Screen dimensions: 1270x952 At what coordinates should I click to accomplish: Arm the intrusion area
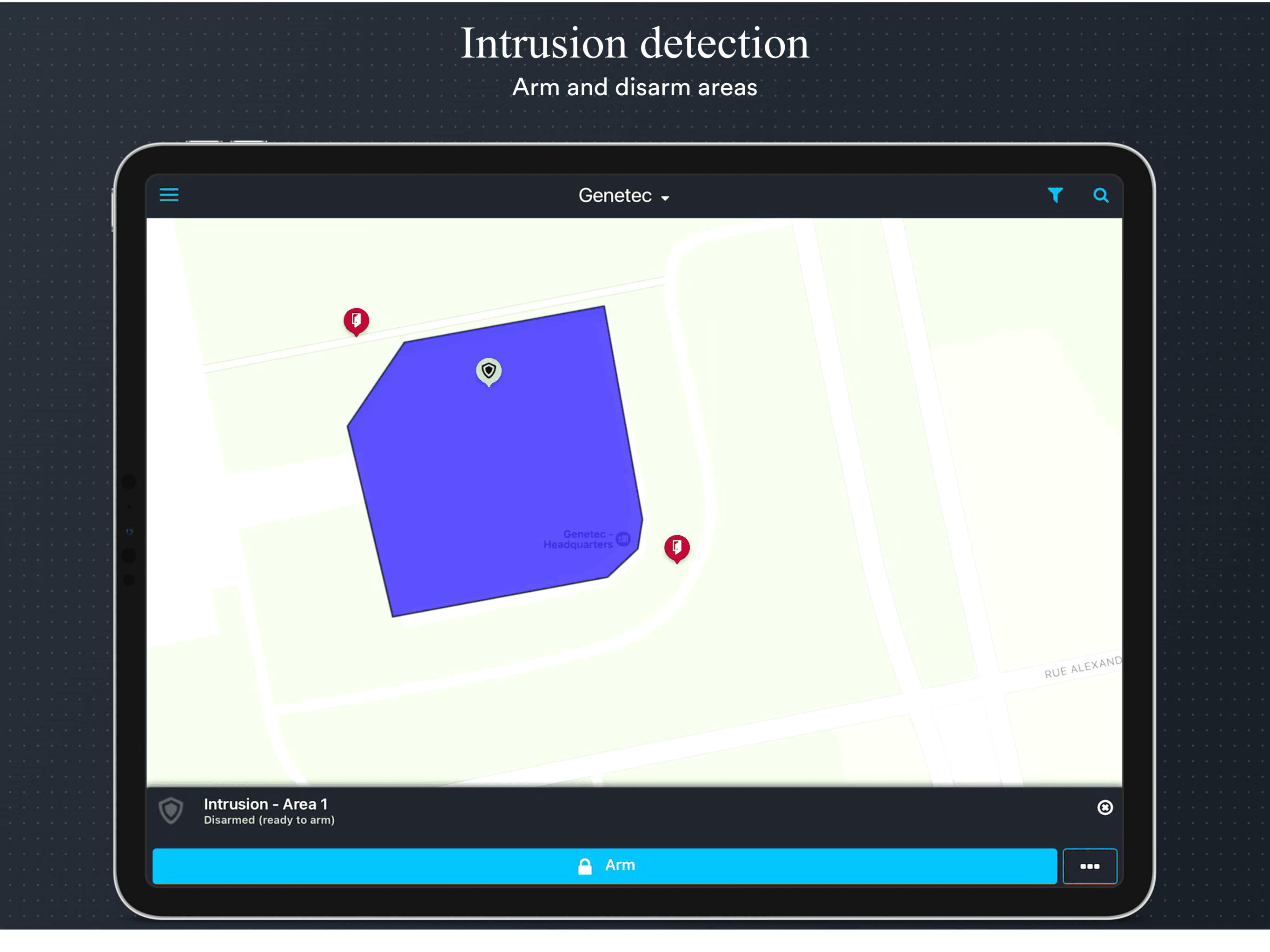point(604,865)
